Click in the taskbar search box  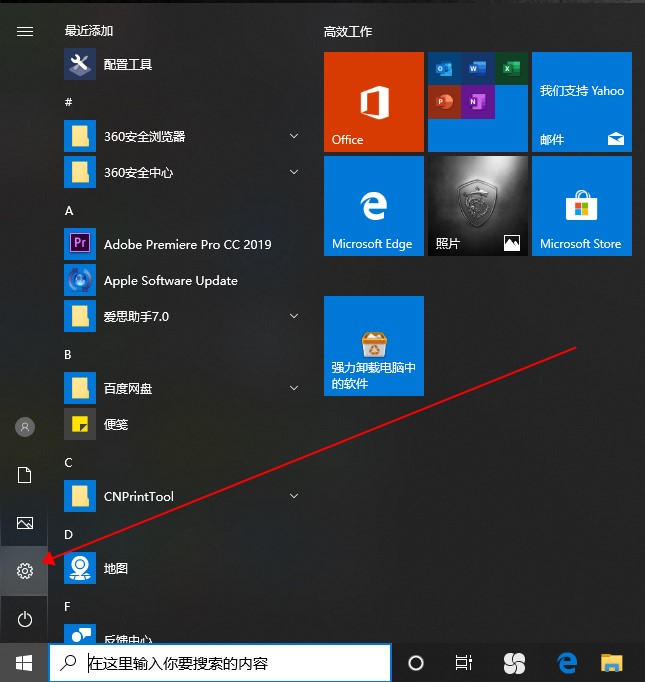point(221,663)
